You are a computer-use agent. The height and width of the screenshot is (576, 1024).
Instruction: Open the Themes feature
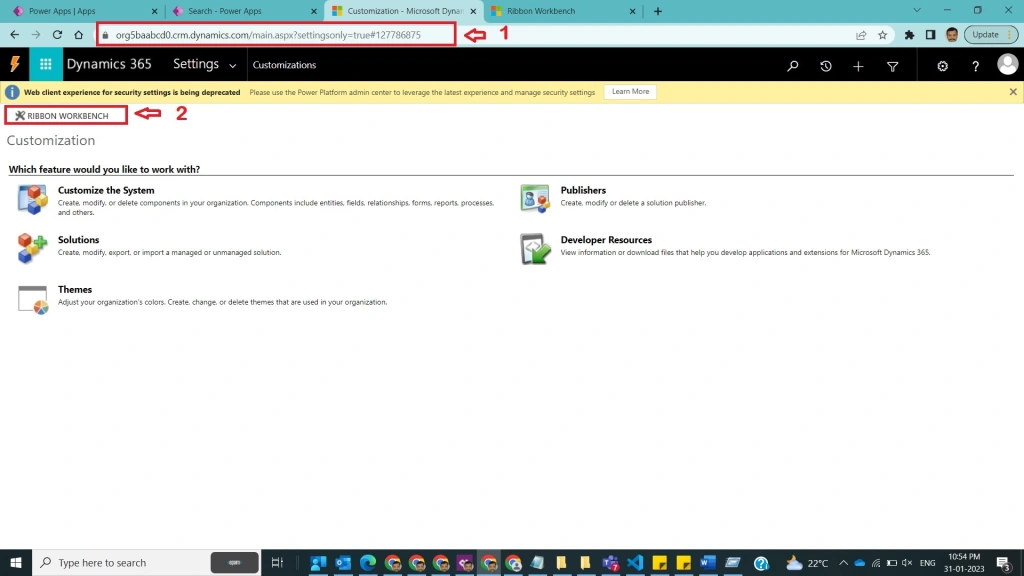pos(74,289)
